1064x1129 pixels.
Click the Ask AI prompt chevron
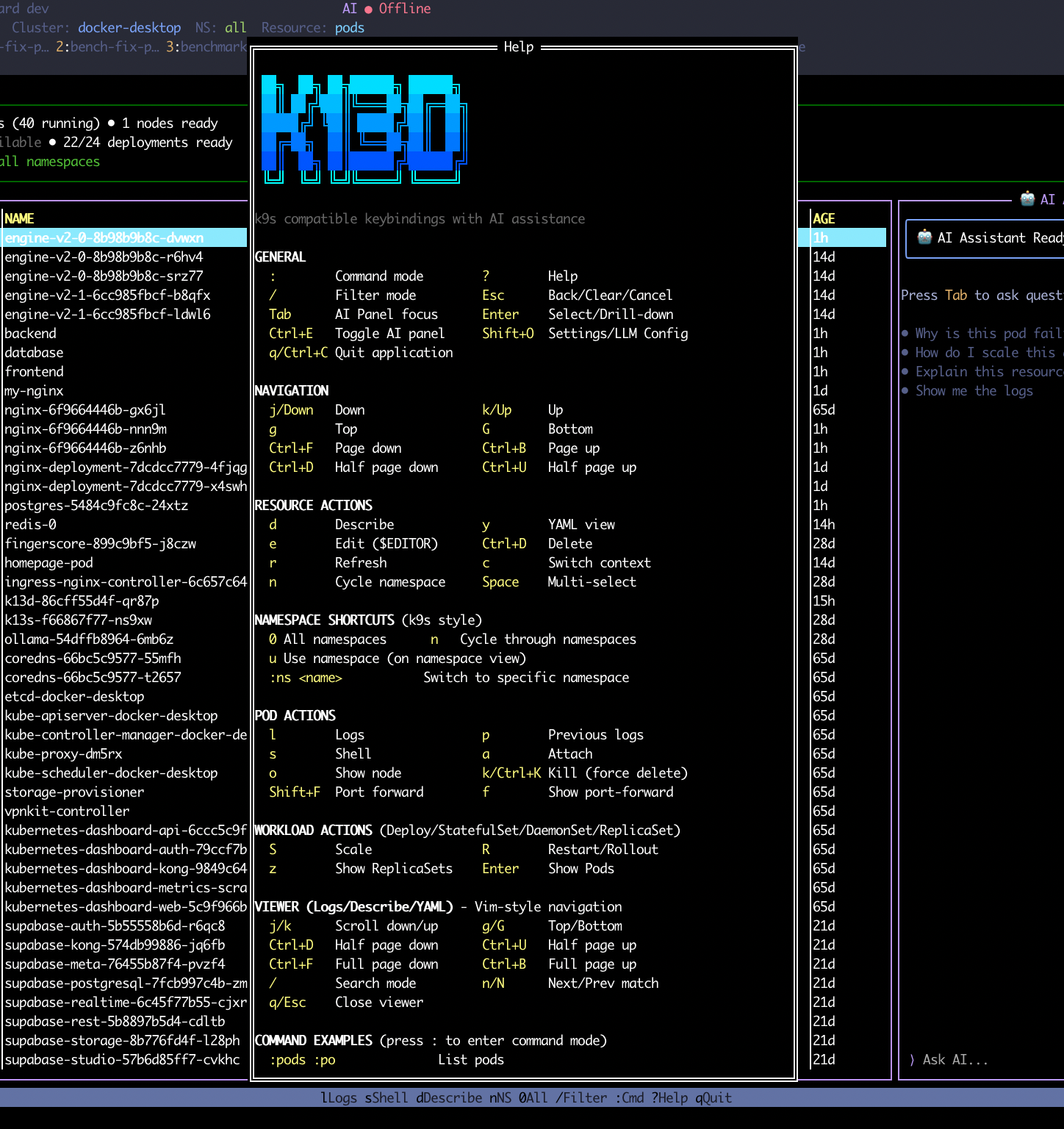pyautogui.click(x=912, y=1059)
